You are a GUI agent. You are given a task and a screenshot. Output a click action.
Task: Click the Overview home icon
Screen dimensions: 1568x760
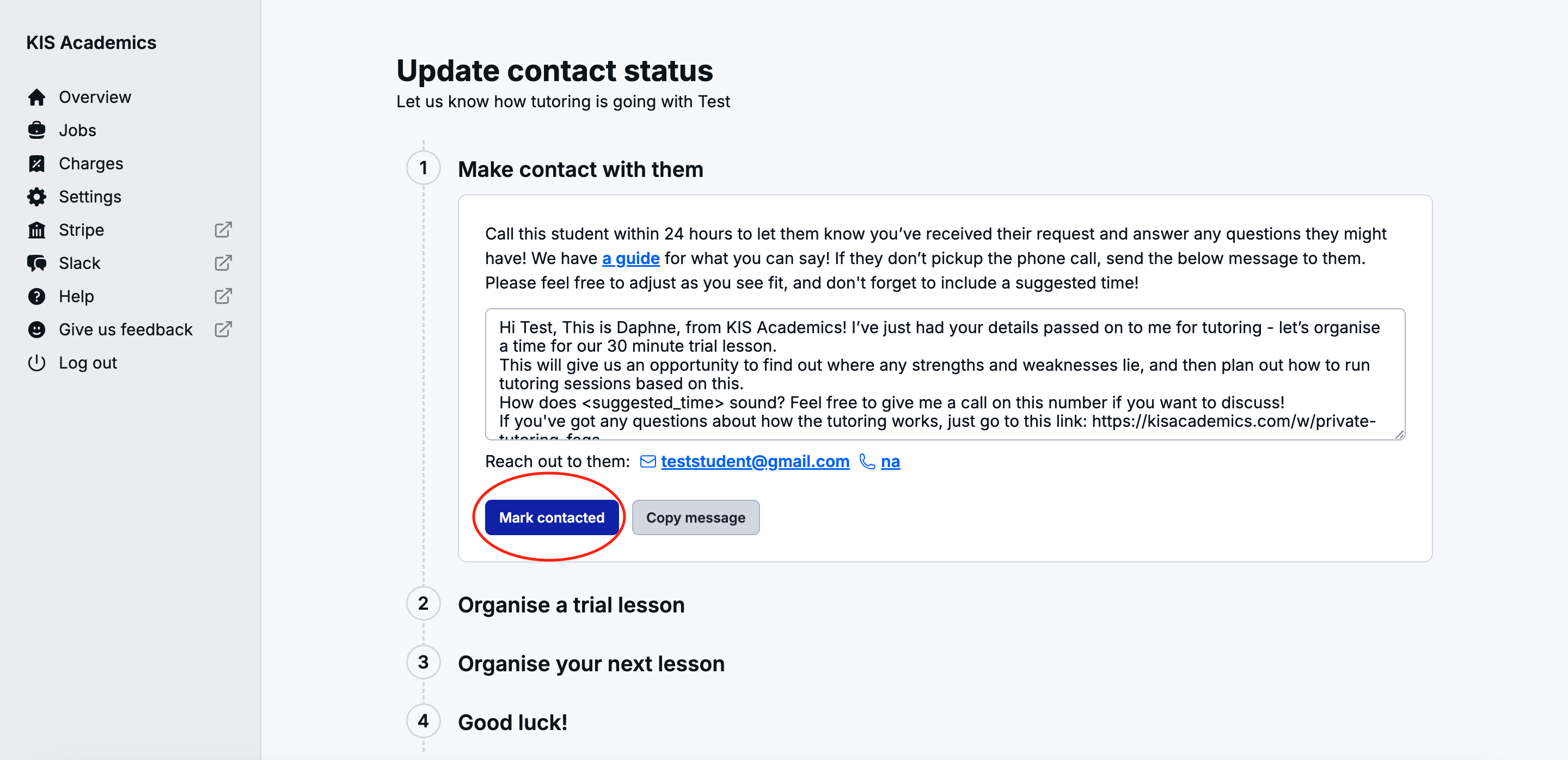coord(36,97)
